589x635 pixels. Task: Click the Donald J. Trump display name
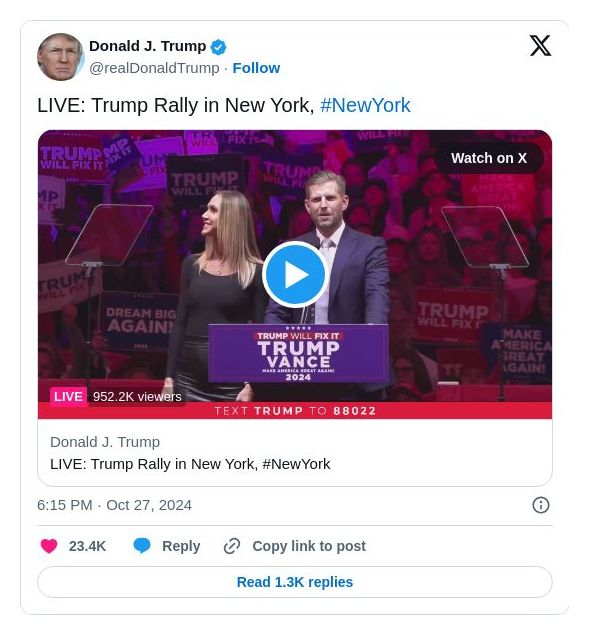(x=147, y=46)
